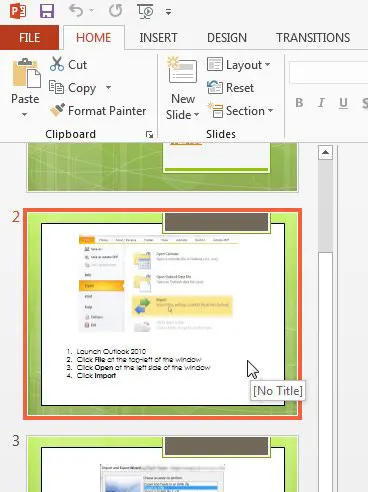Click the Redo/Repeat icon

tap(115, 11)
